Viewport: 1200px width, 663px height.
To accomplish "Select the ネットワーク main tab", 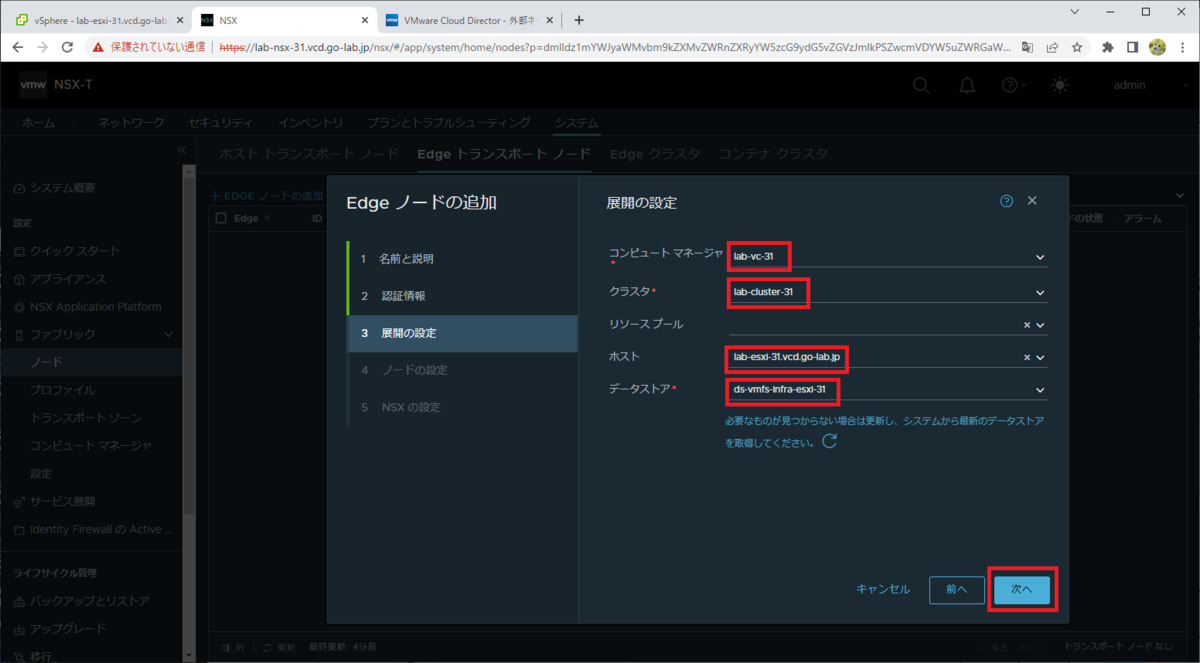I will tap(131, 123).
